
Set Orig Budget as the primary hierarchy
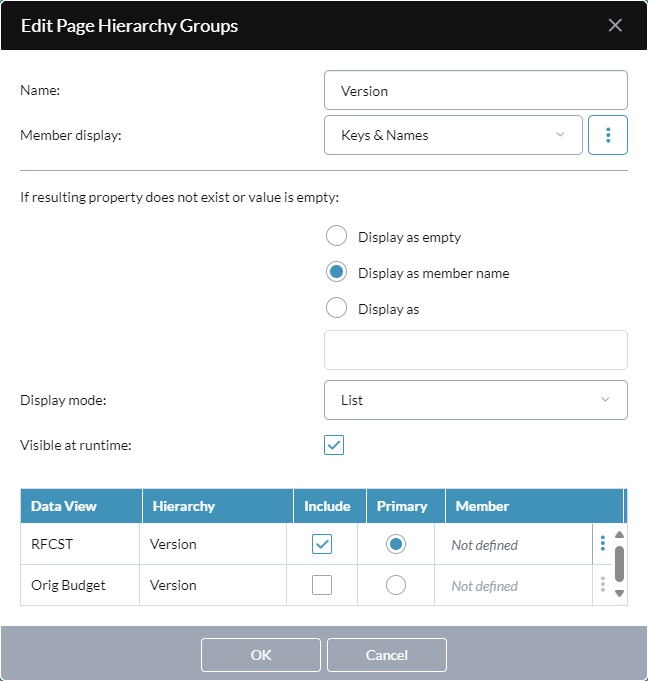(396, 585)
